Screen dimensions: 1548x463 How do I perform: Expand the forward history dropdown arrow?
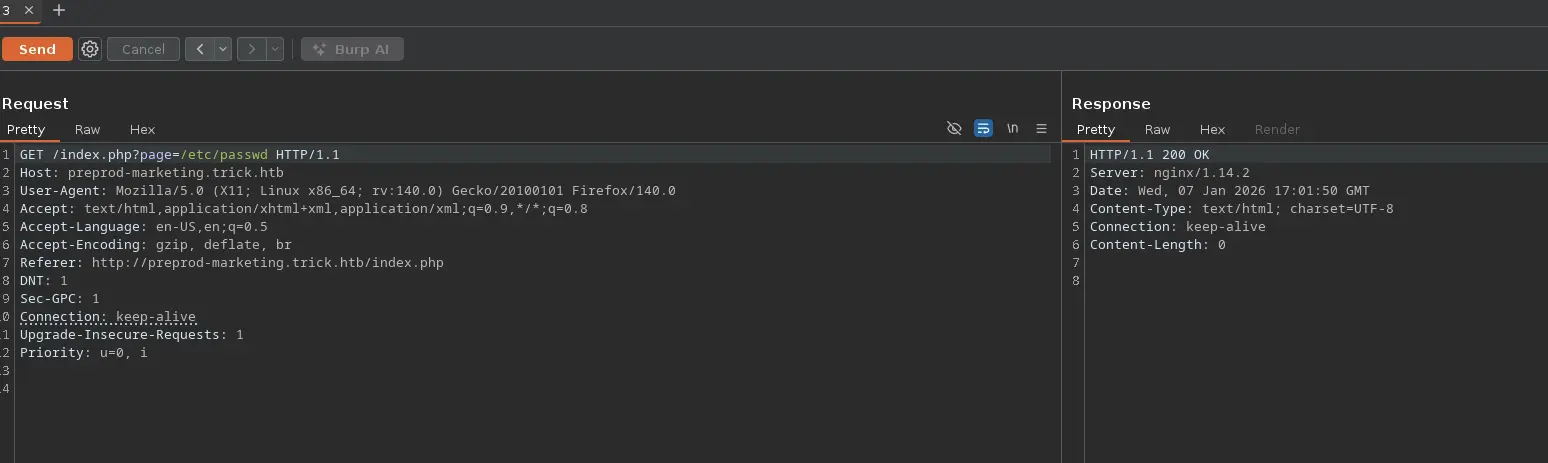[274, 49]
